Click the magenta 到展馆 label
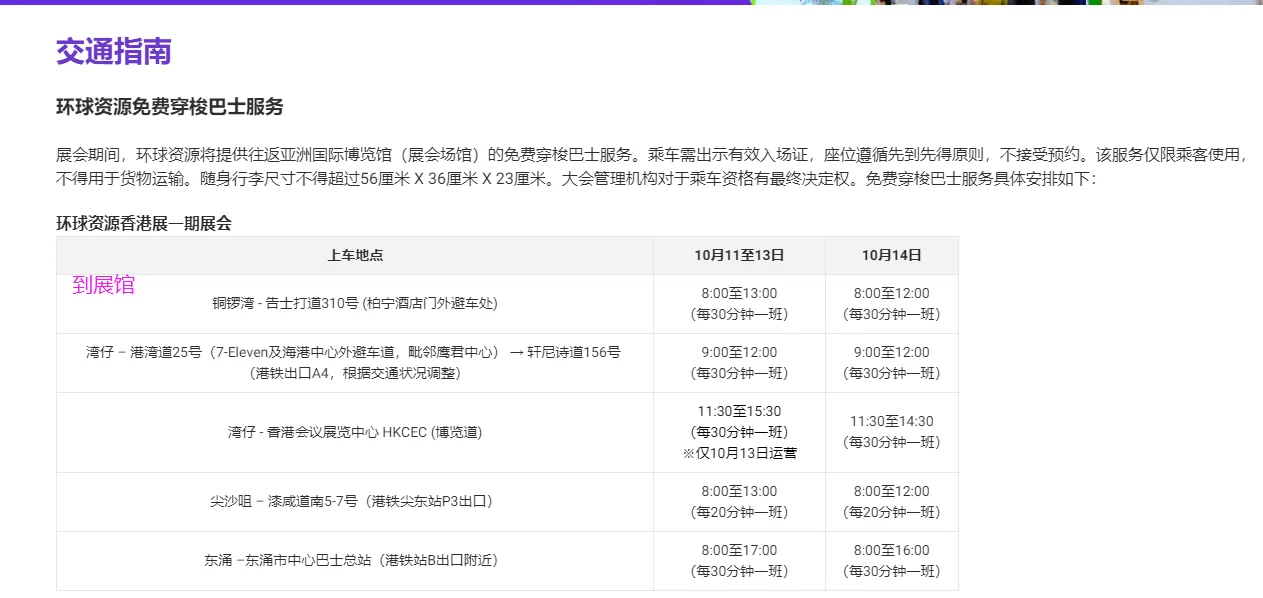Viewport: 1263px width, 598px height. click(x=104, y=285)
